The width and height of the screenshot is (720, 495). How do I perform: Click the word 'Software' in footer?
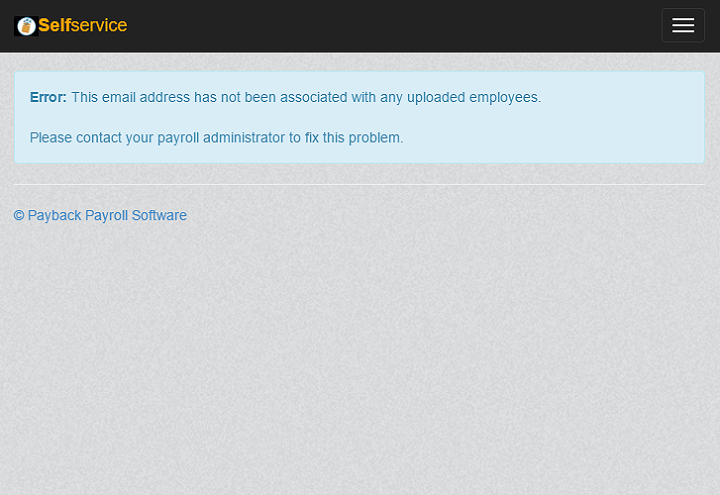158,216
